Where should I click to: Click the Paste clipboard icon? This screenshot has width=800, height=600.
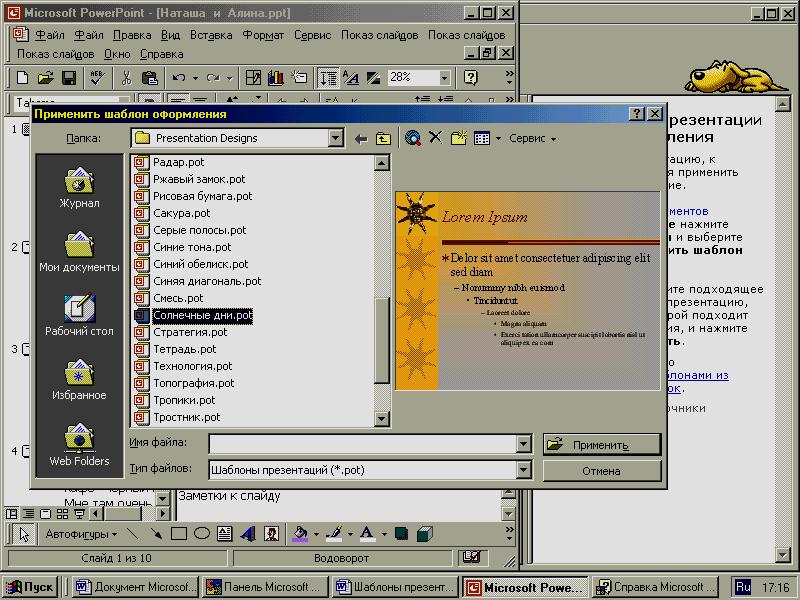149,78
